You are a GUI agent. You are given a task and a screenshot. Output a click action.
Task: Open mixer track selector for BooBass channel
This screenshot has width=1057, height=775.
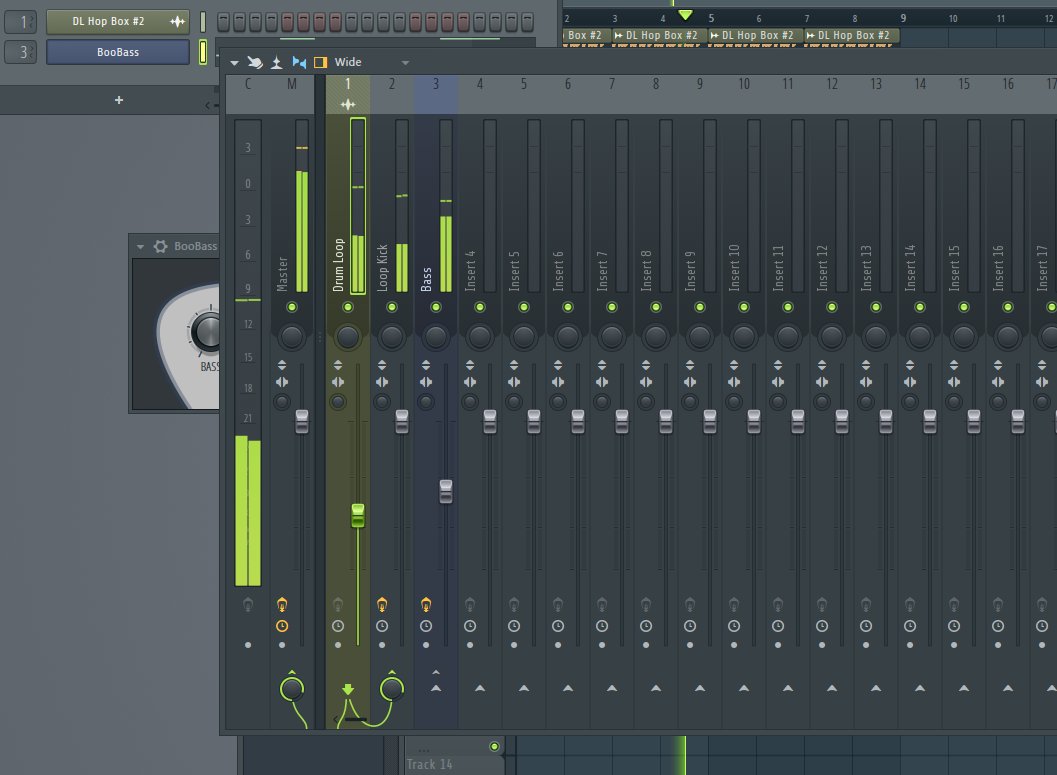click(20, 52)
